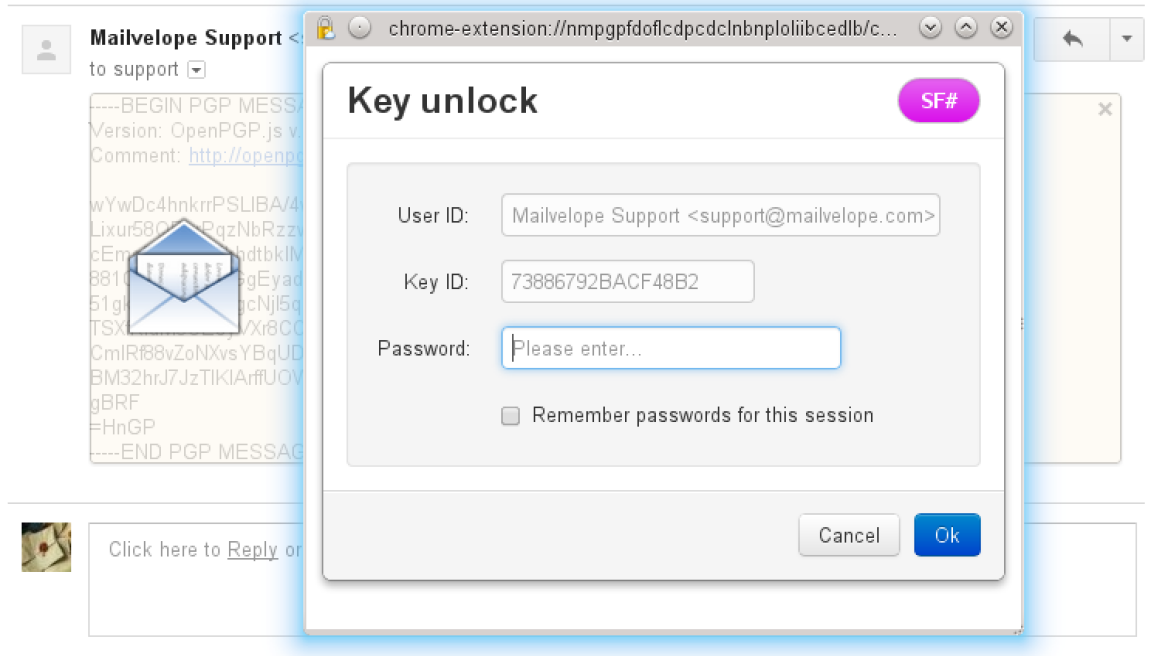Click the User ID field
1168x656 pixels.
(x=720, y=215)
